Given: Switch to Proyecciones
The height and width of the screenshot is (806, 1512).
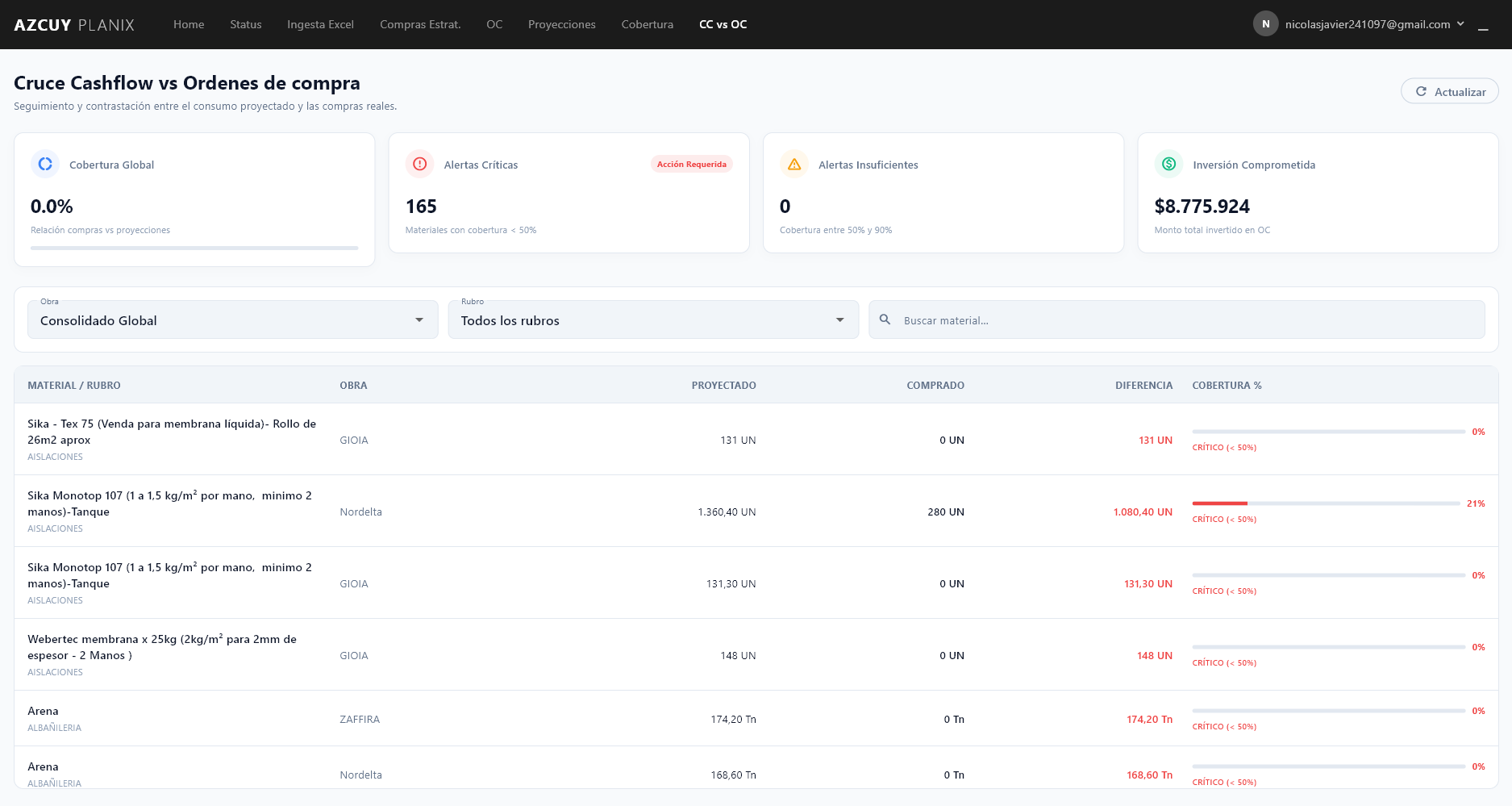Looking at the screenshot, I should point(562,24).
